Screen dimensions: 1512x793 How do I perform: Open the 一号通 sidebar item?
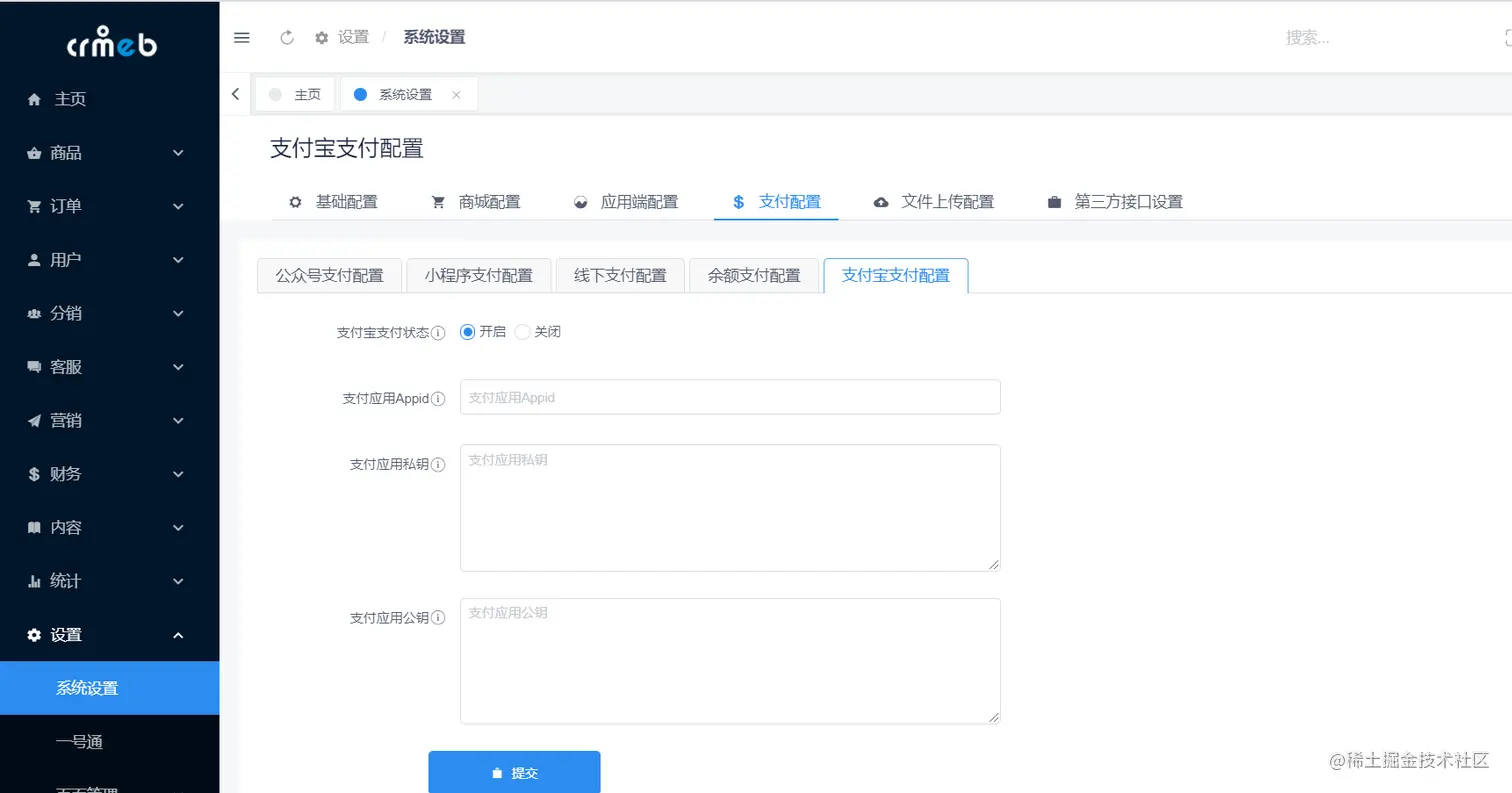click(x=110, y=742)
